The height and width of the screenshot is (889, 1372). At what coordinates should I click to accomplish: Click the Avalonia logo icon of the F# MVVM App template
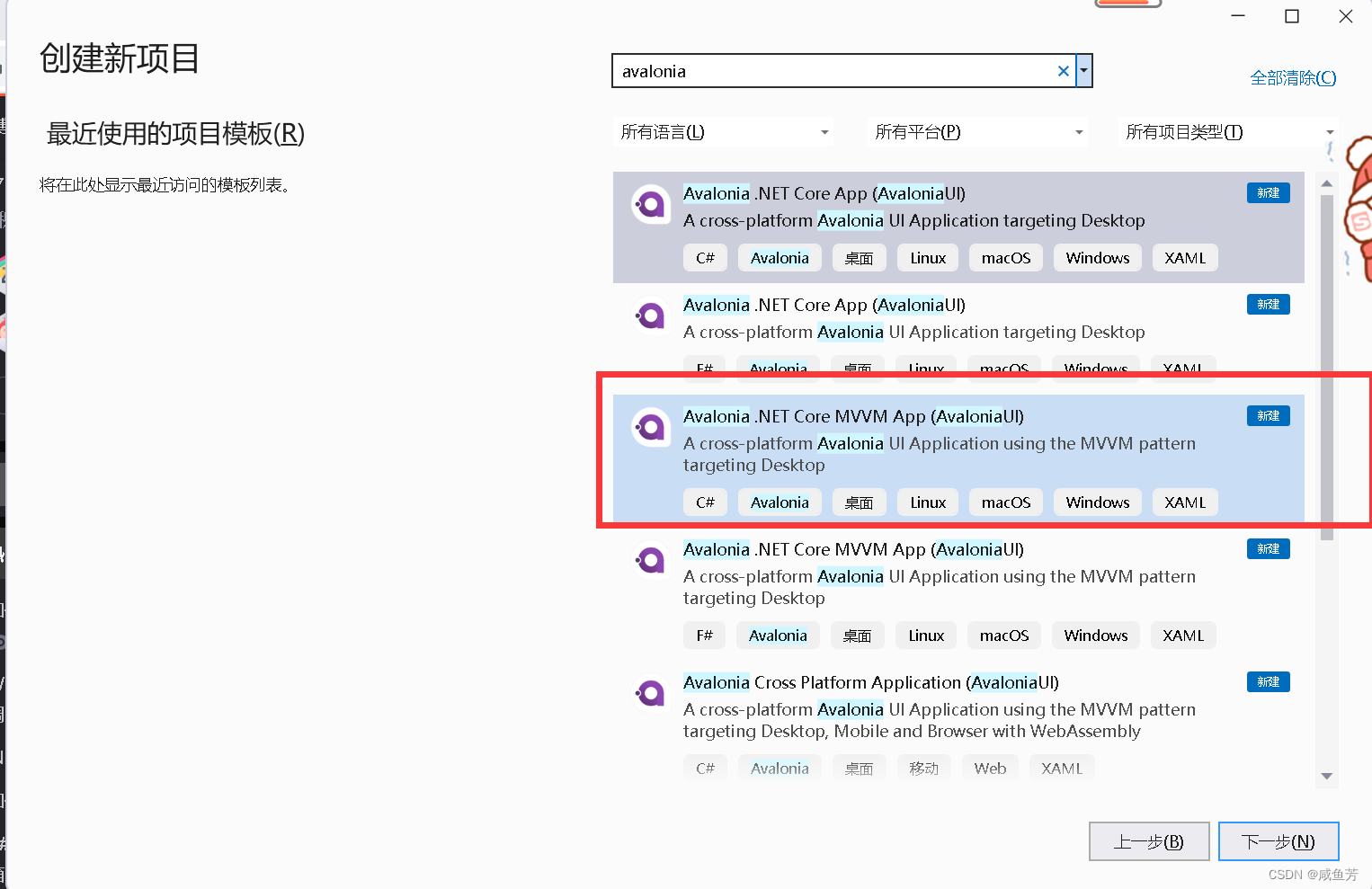pos(650,561)
